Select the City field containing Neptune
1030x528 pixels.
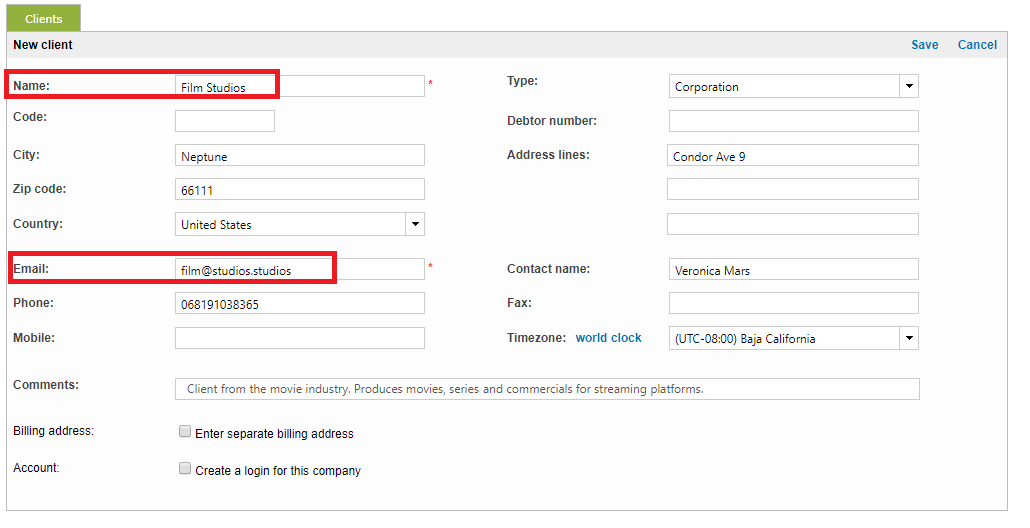[x=299, y=156]
